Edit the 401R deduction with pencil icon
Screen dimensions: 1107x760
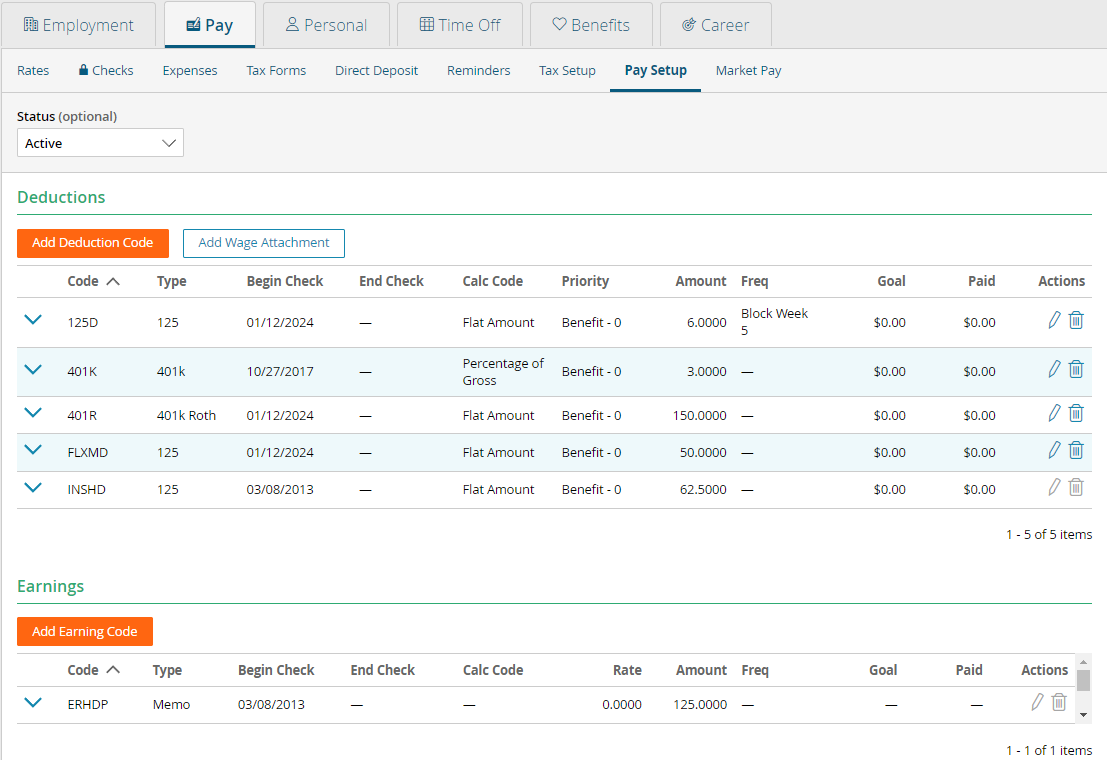(x=1054, y=413)
